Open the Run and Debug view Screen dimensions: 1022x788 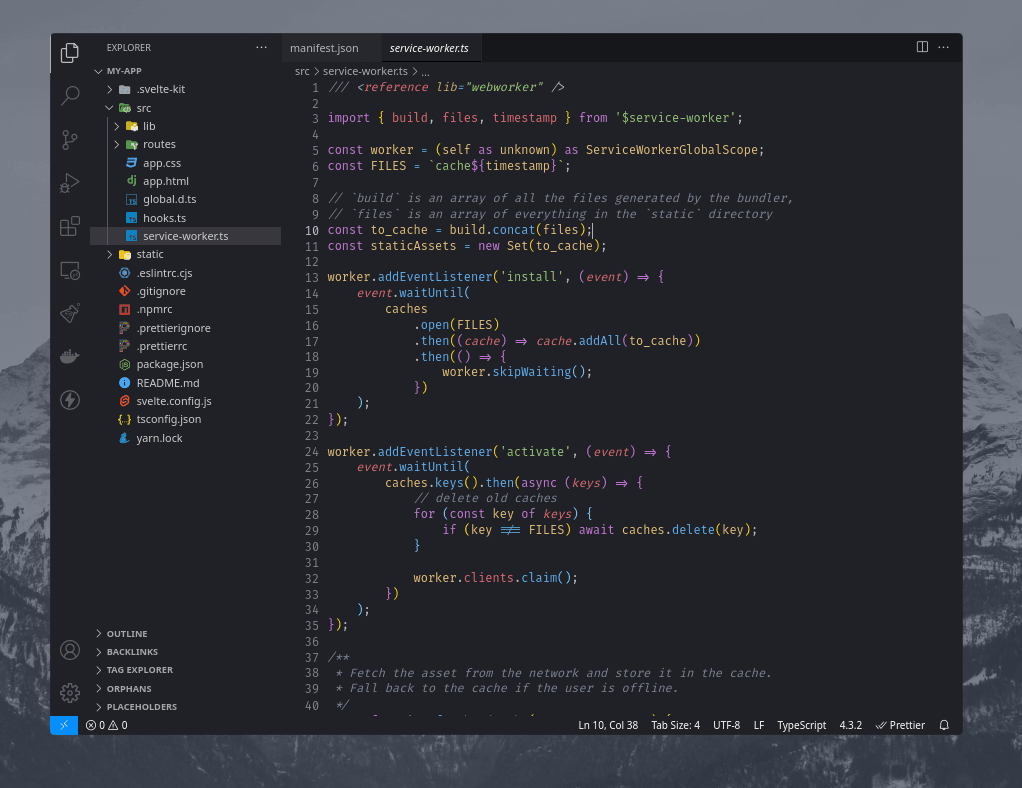[70, 183]
